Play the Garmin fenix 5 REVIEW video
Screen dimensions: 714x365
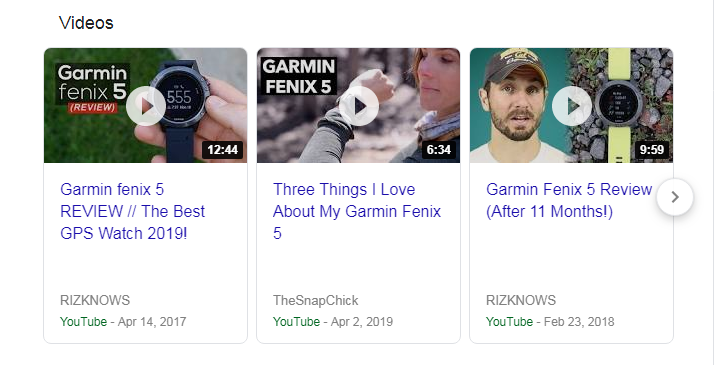[146, 106]
